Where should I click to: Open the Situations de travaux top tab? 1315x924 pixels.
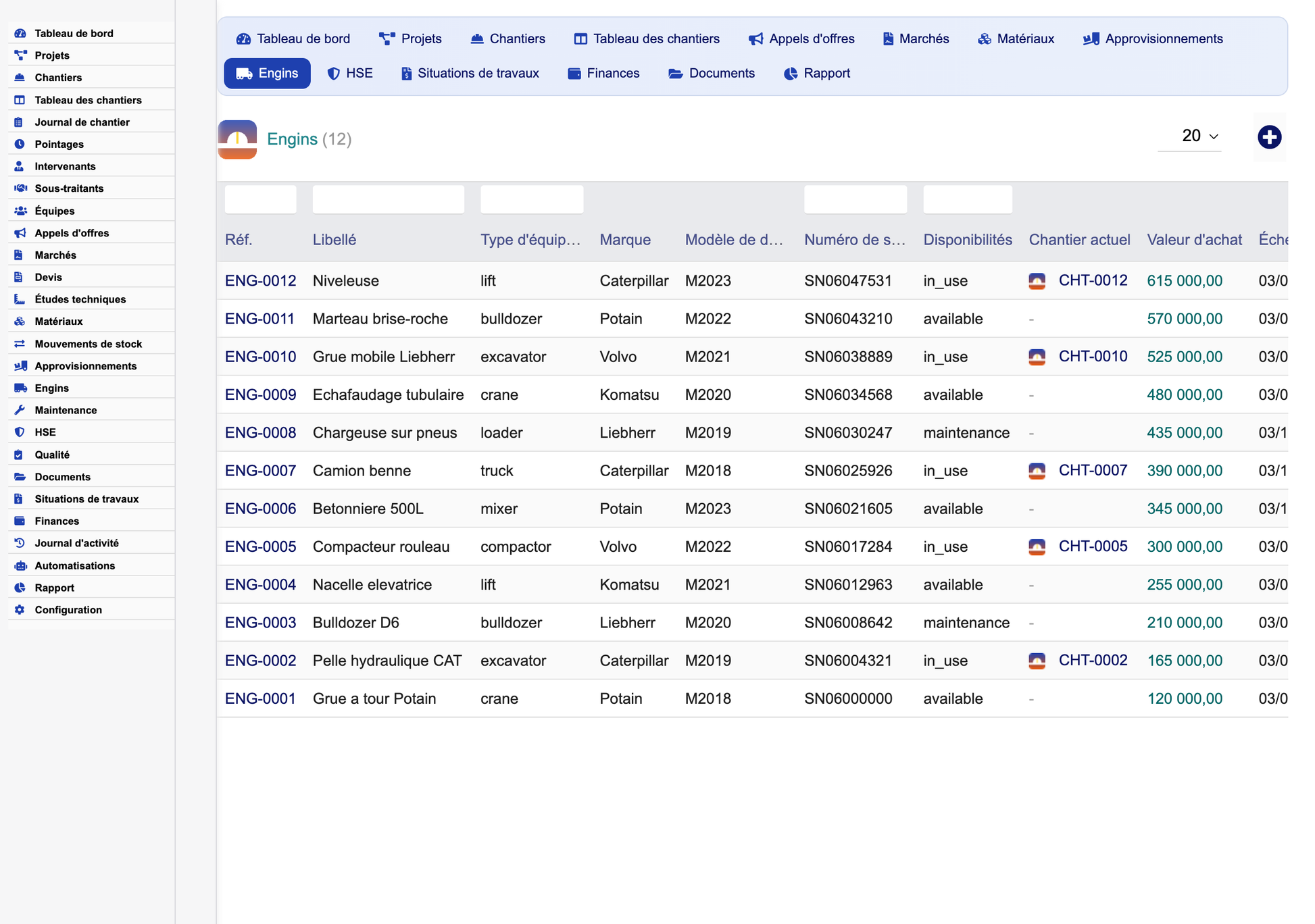(x=470, y=73)
